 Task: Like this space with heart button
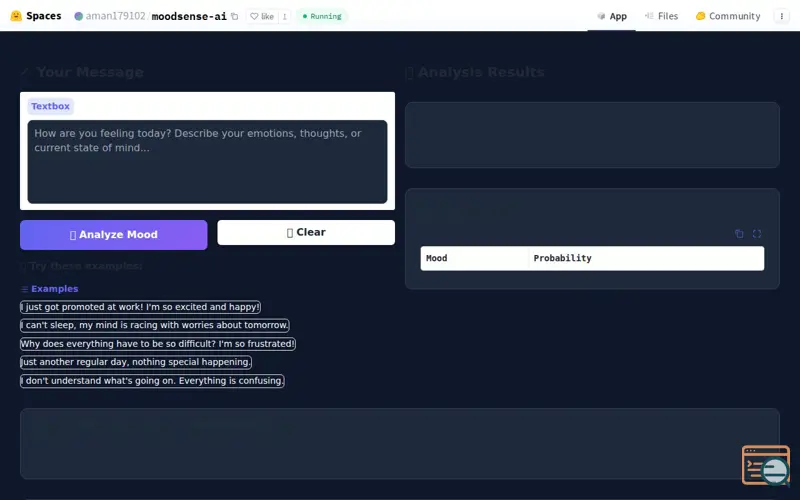coord(262,16)
